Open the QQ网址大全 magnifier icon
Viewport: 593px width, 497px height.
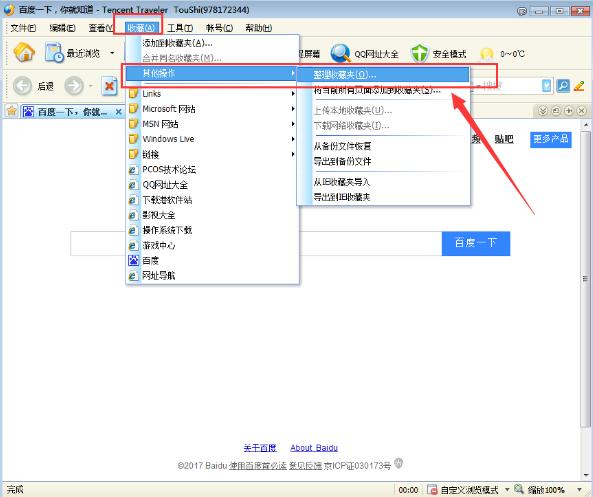(340, 53)
